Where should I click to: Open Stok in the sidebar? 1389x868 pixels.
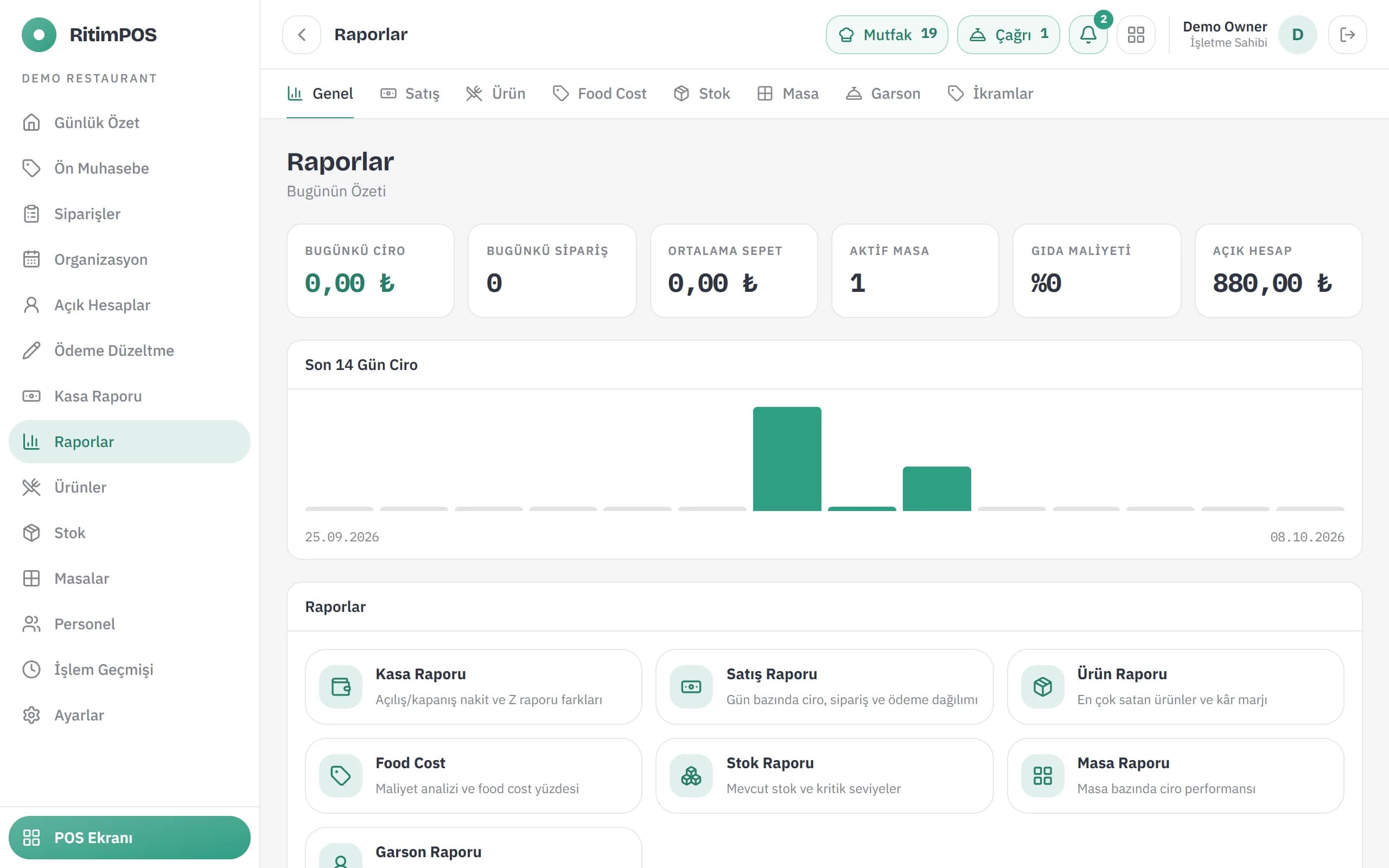130,533
